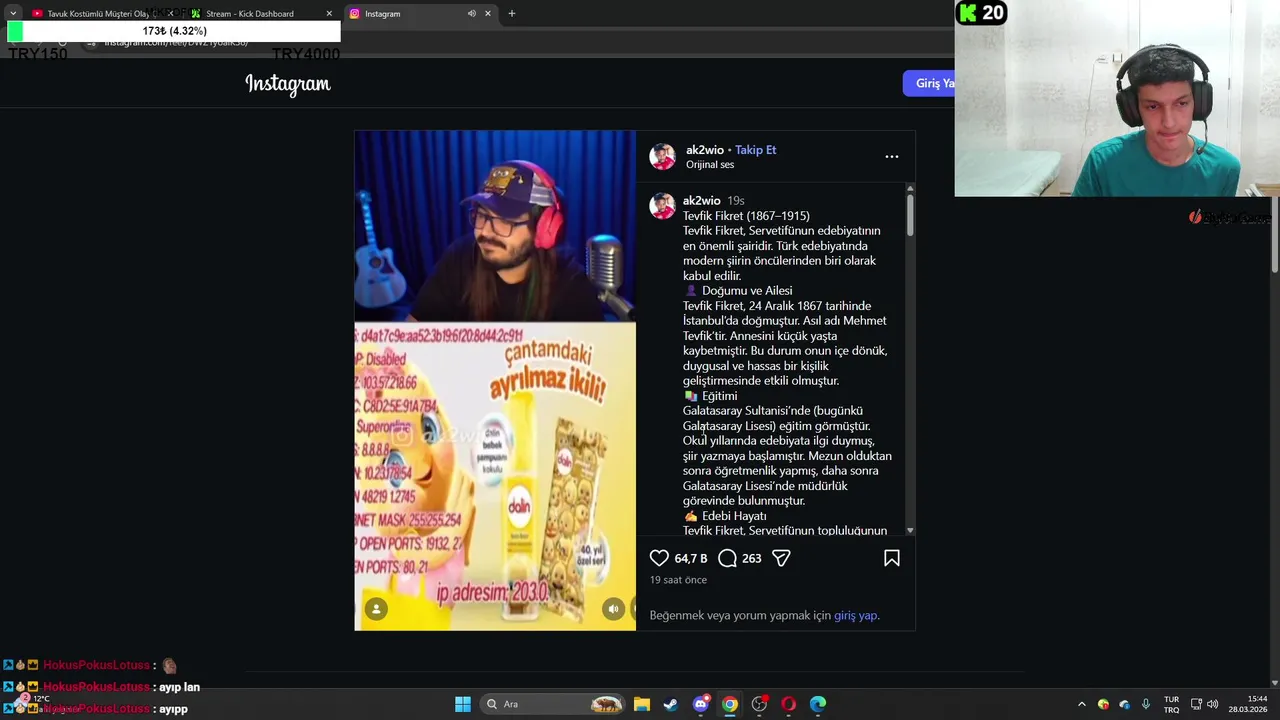Expand hidden system tray icons
Image resolution: width=1280 pixels, height=720 pixels.
pos(1081,704)
